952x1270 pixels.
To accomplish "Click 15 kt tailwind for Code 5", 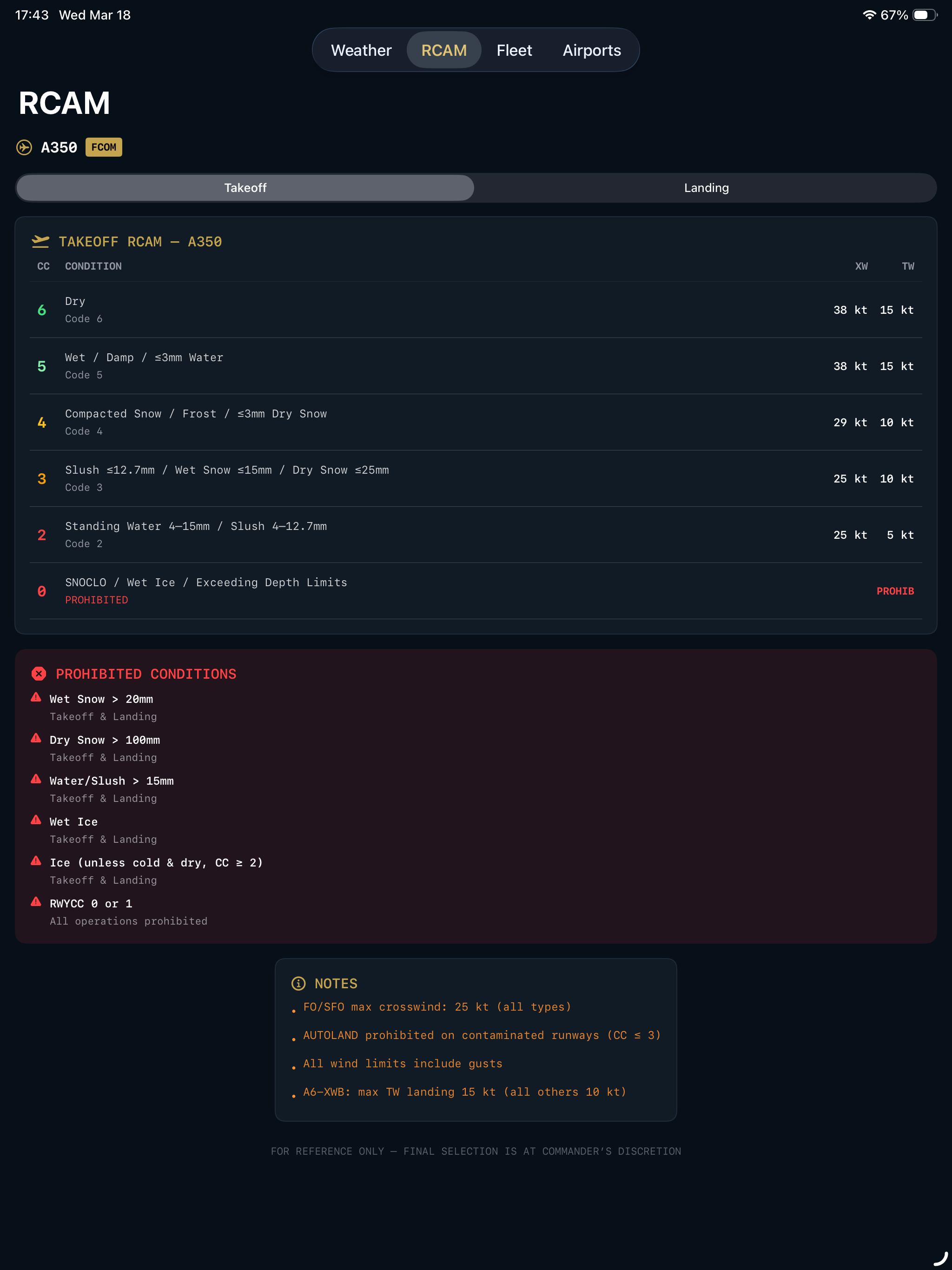I will click(897, 366).
